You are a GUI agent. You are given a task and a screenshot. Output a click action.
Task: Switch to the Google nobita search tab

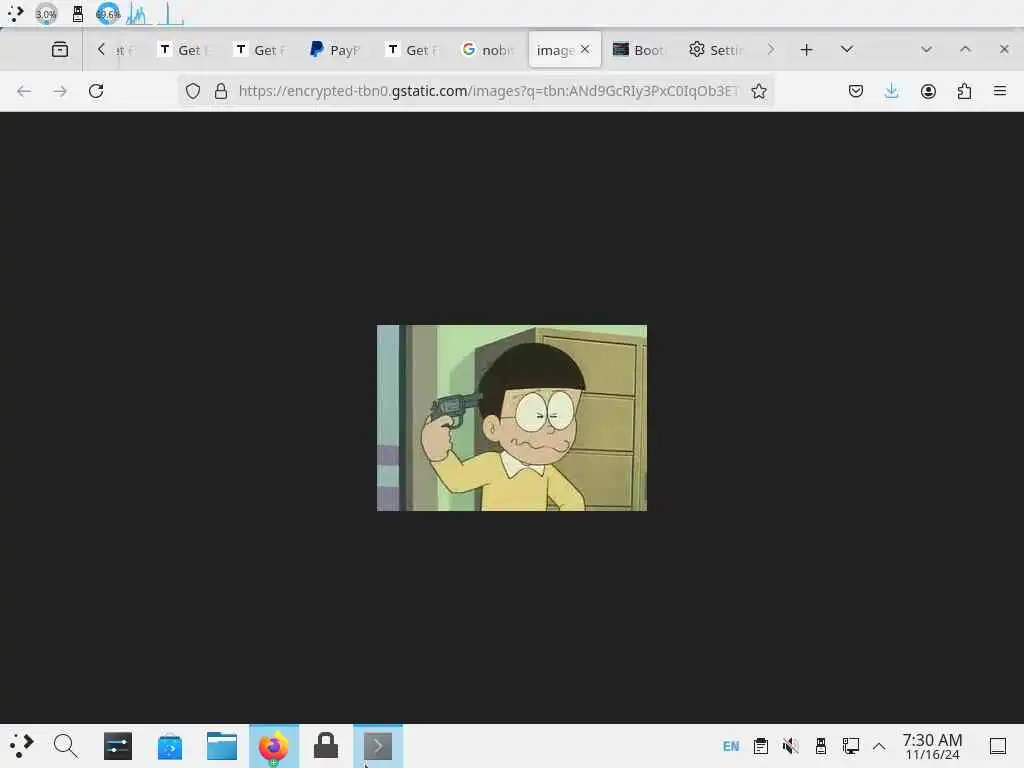click(487, 50)
